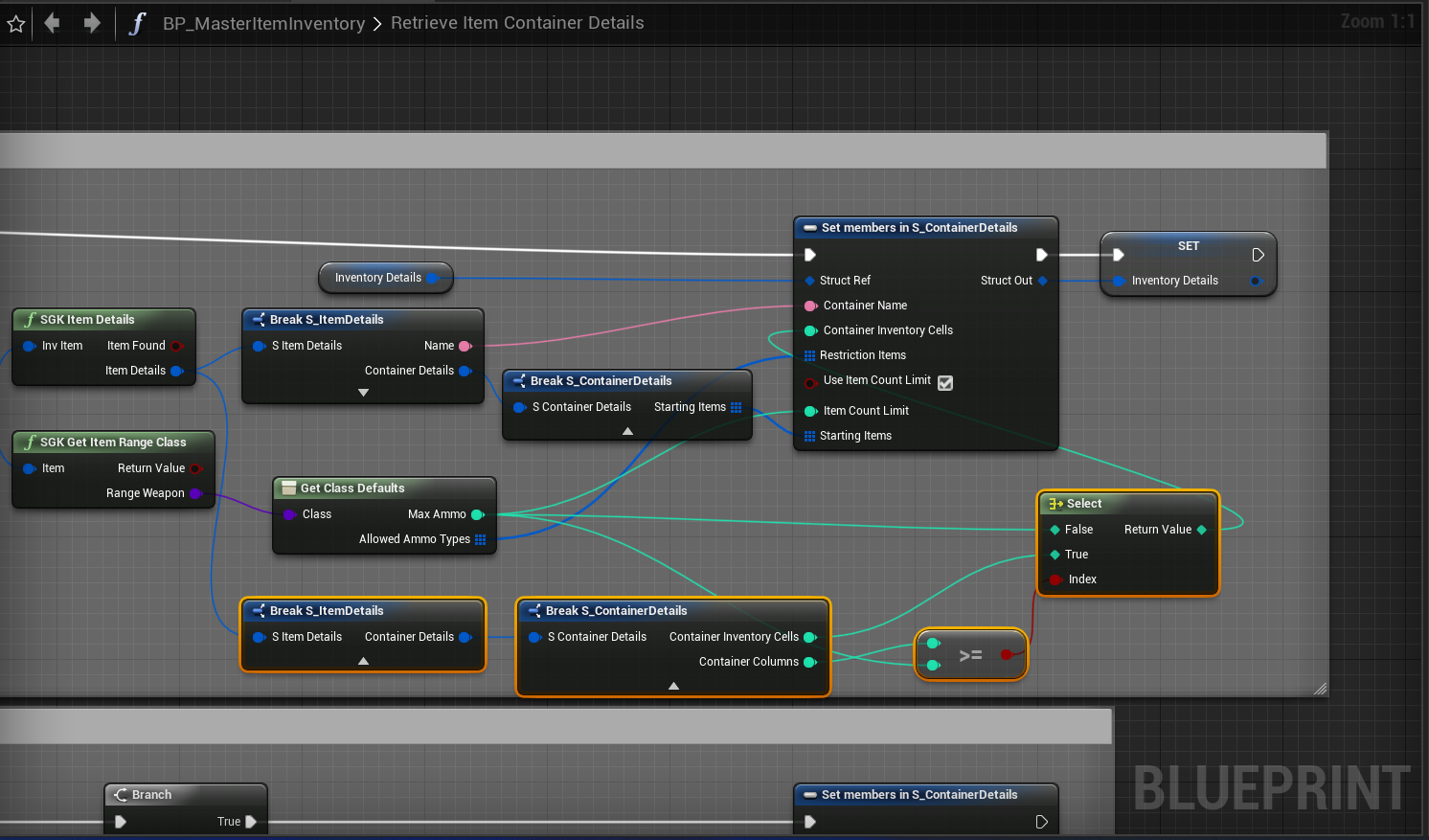Click Retrieve Item Container Details breadcrumb
Image resolution: width=1429 pixels, height=840 pixels.
(x=517, y=23)
